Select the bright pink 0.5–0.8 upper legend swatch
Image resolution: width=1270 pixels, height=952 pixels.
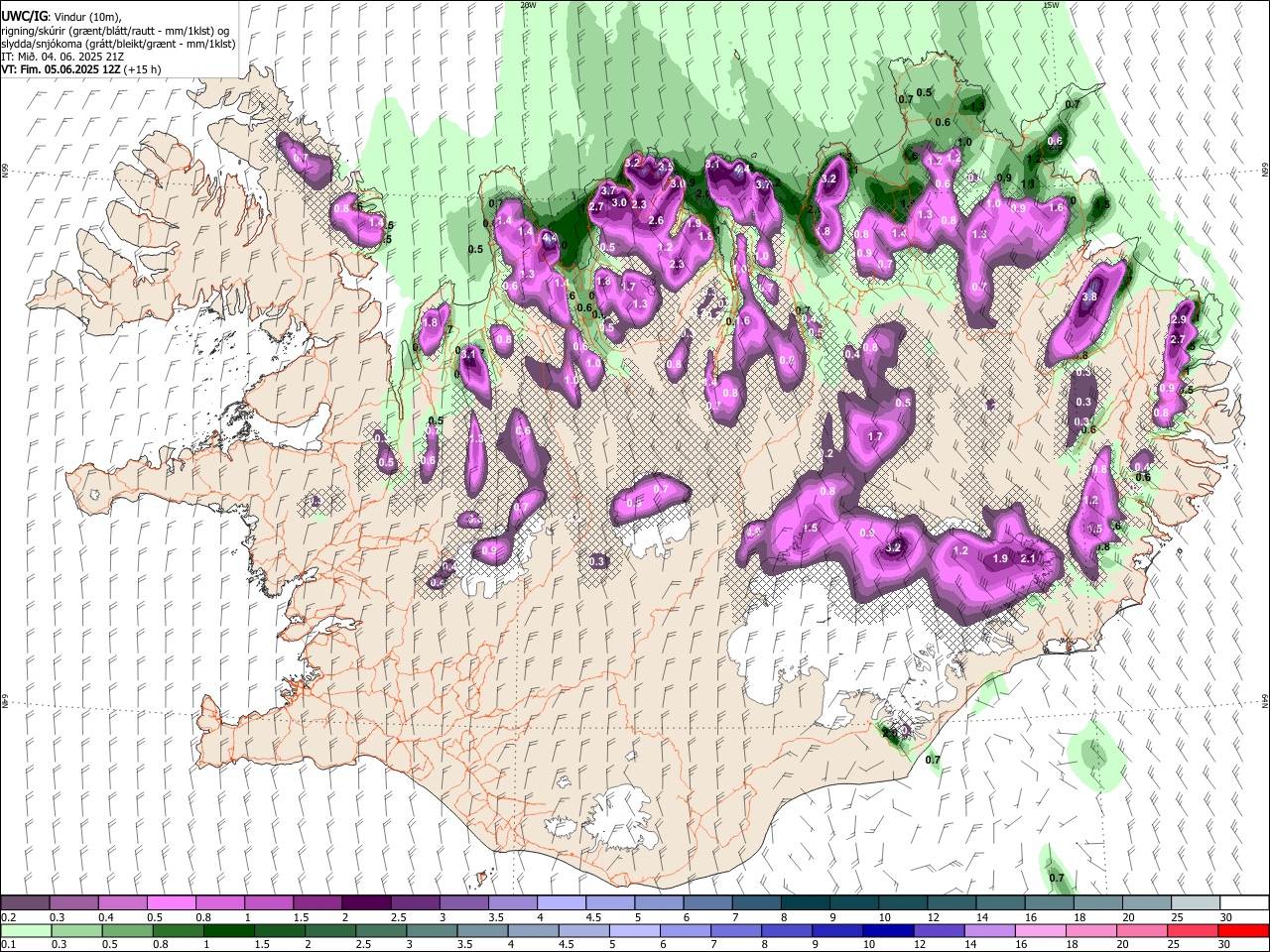[x=172, y=902]
